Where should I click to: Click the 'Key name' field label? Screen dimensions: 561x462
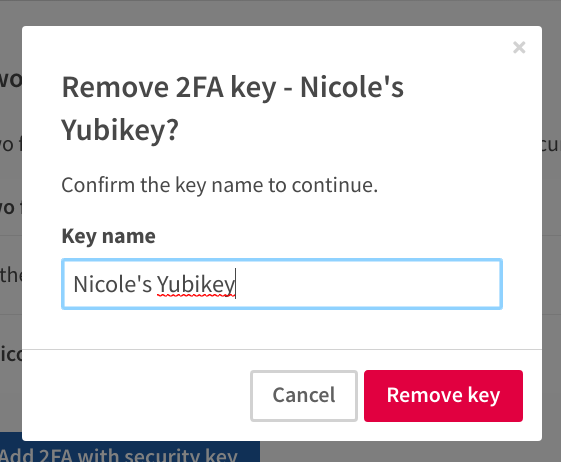tap(108, 236)
